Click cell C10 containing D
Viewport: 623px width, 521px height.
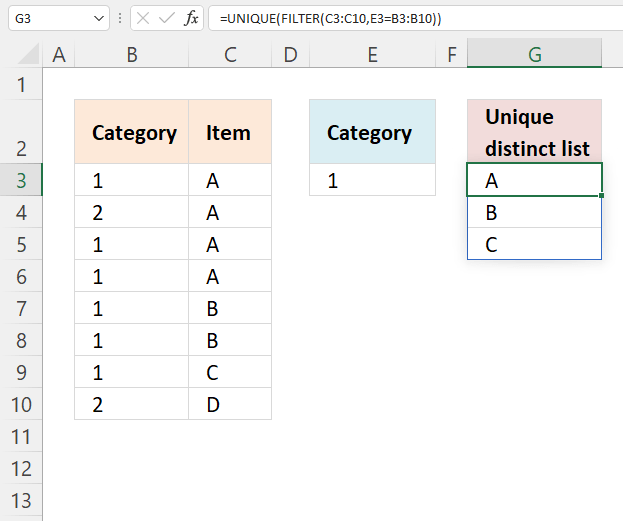tap(230, 404)
